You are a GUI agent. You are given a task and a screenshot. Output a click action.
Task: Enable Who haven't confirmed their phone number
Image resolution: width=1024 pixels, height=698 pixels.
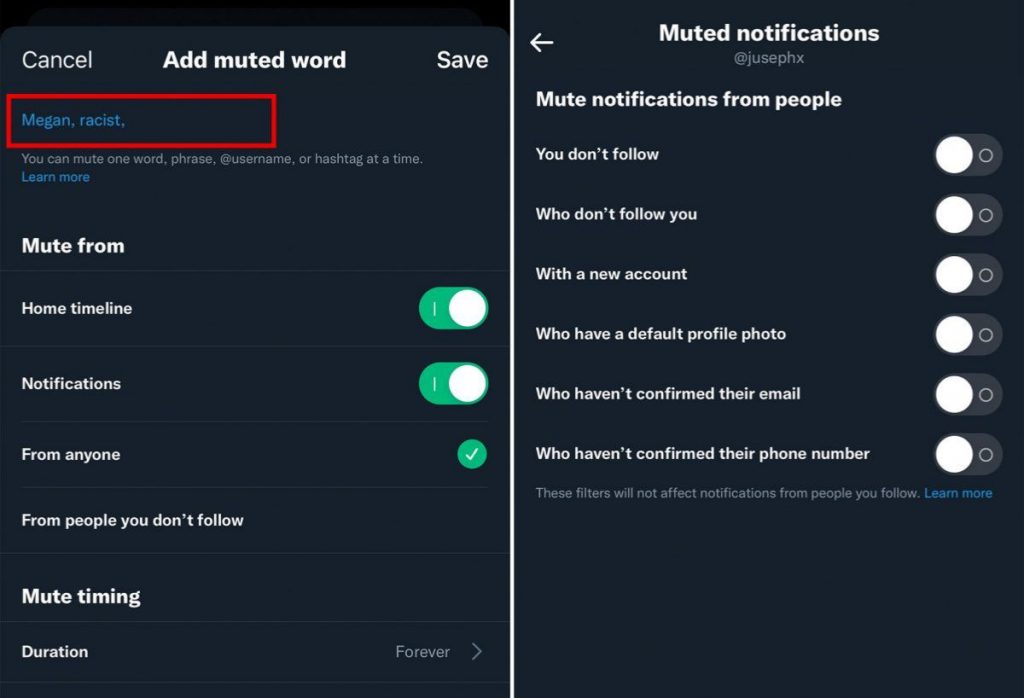point(967,454)
